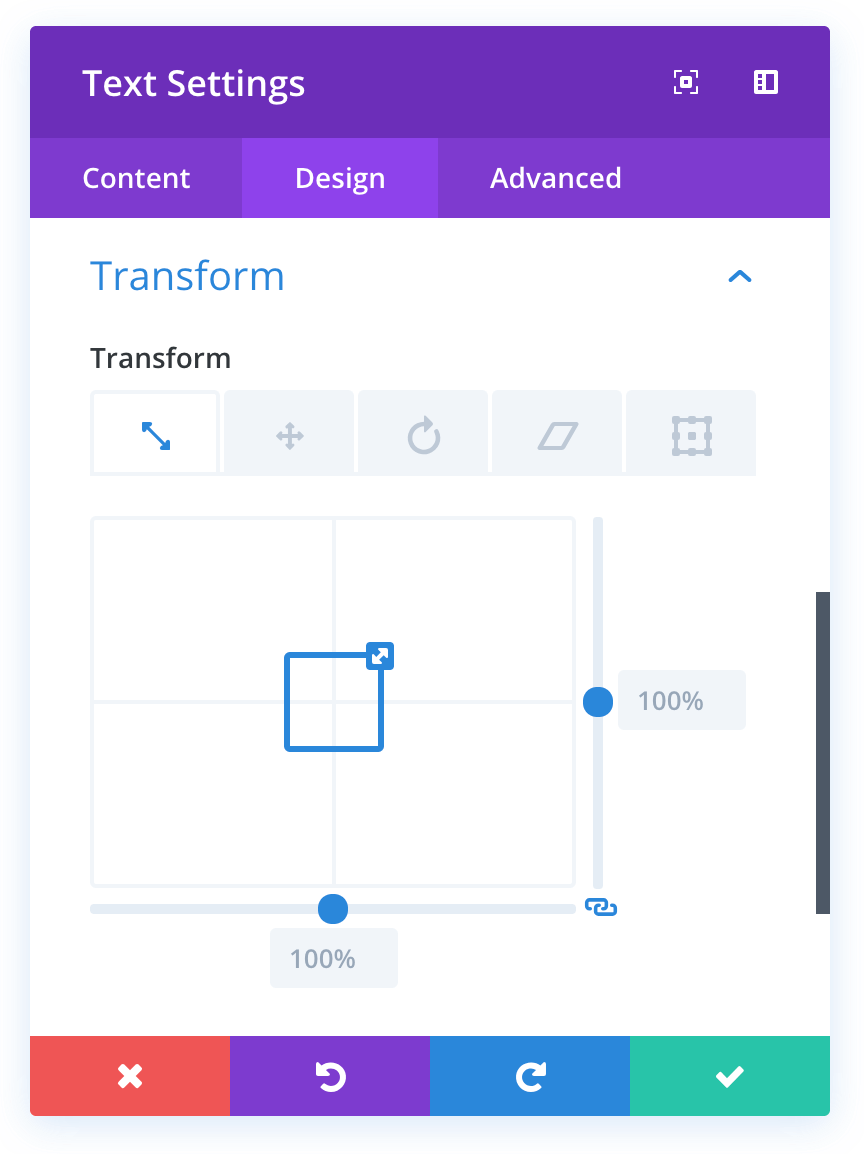Click the Design tab
This screenshot has height=1154, width=864.
(340, 178)
